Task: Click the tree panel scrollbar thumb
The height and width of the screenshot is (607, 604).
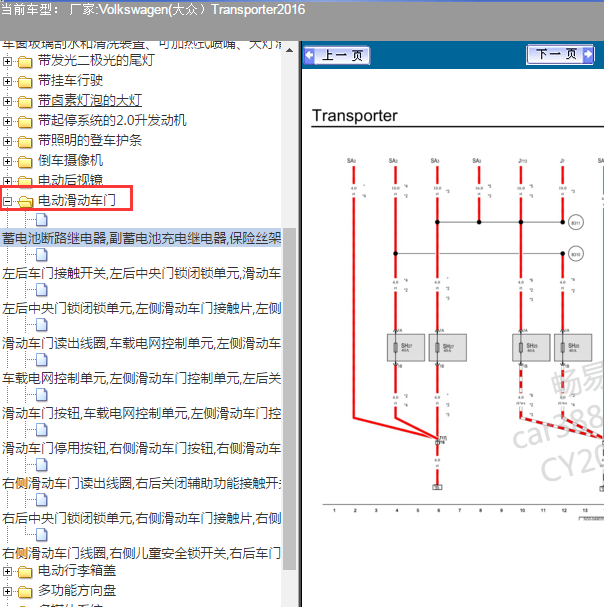Action: 289,399
